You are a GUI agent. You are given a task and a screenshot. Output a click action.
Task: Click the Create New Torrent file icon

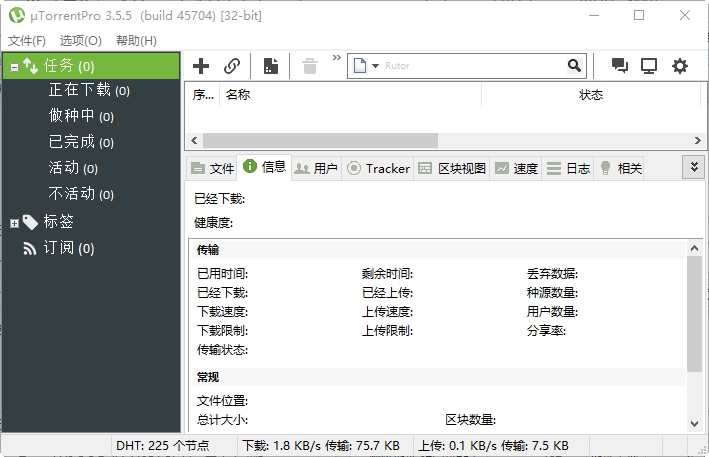(x=270, y=66)
